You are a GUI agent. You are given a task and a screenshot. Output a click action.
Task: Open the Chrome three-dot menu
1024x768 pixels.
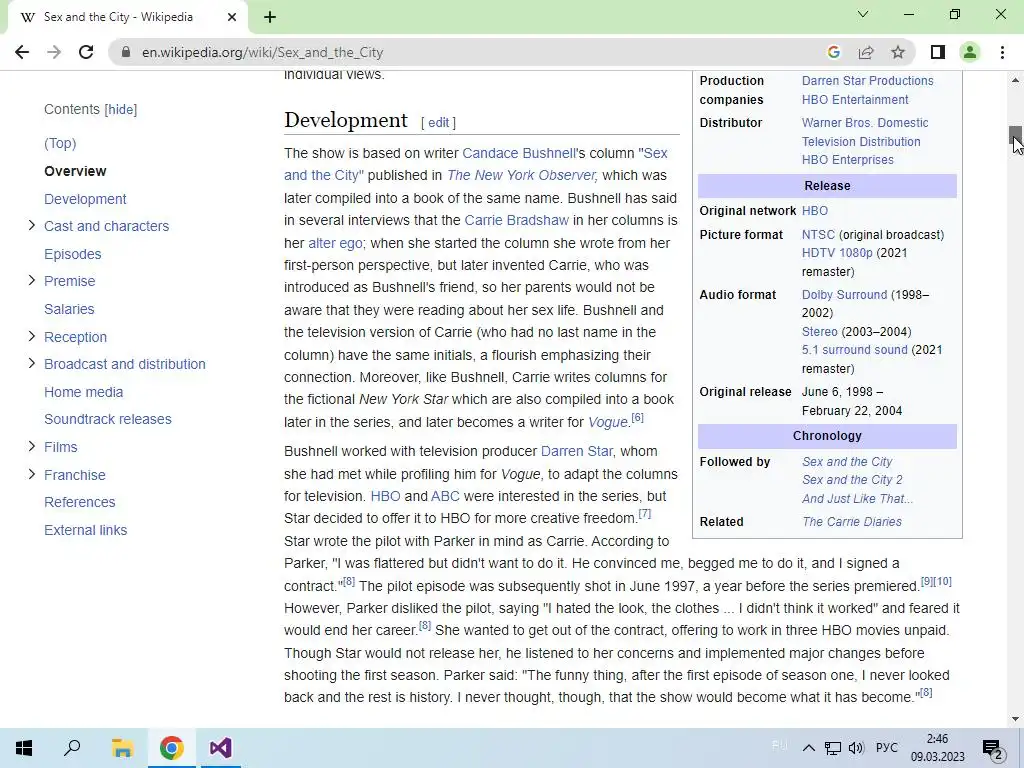pyautogui.click(x=1002, y=52)
